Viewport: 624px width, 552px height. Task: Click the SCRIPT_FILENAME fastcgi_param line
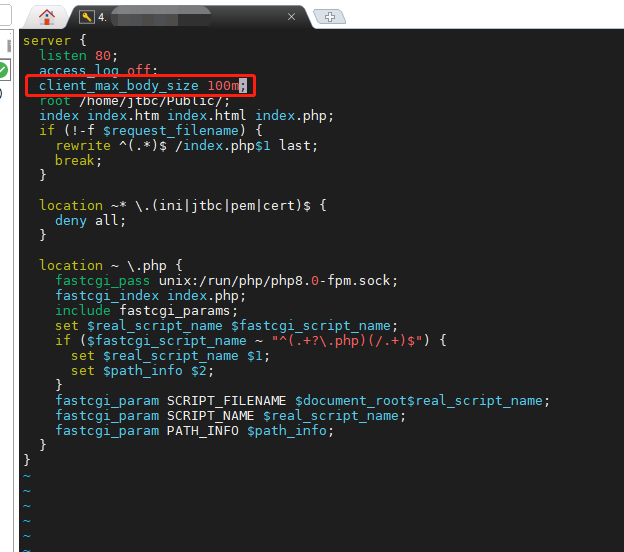[302, 401]
